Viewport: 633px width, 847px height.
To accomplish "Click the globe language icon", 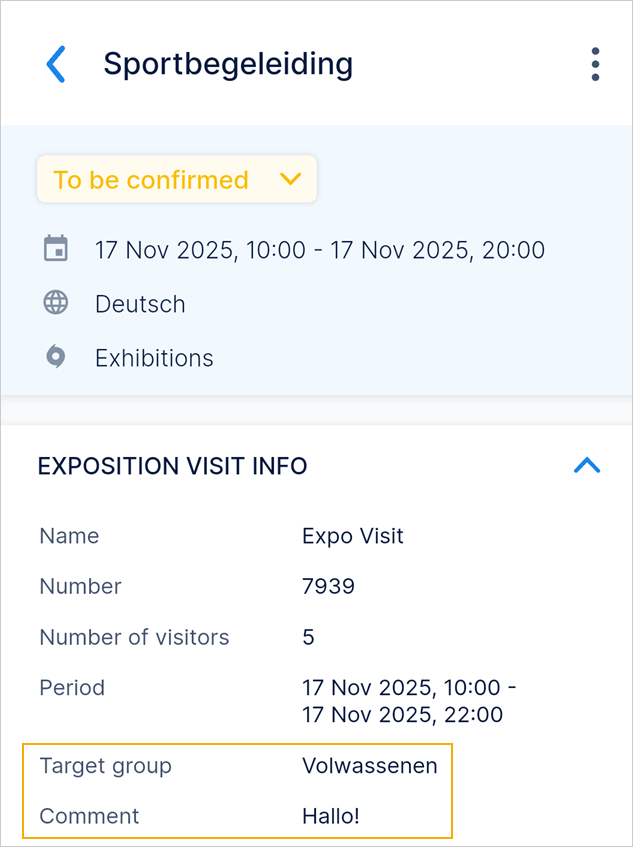I will pyautogui.click(x=56, y=303).
